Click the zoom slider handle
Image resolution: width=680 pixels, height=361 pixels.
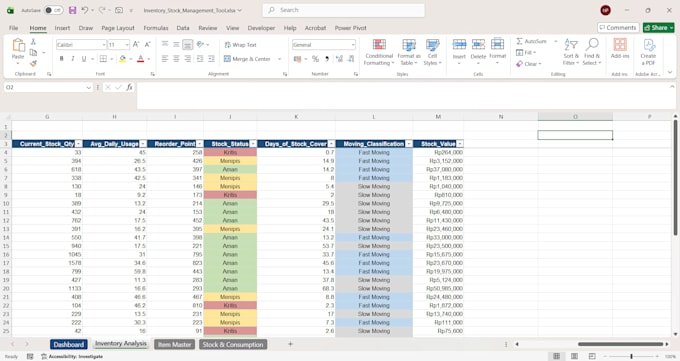pyautogui.click(x=631, y=356)
